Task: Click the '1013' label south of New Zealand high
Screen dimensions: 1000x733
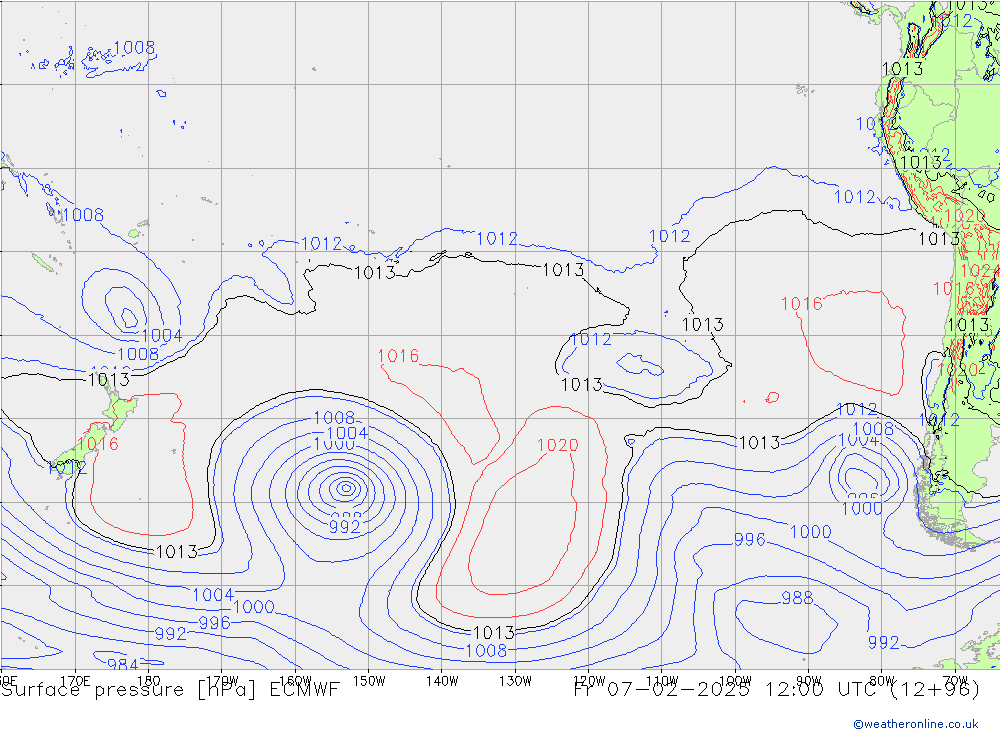Action: [x=177, y=552]
